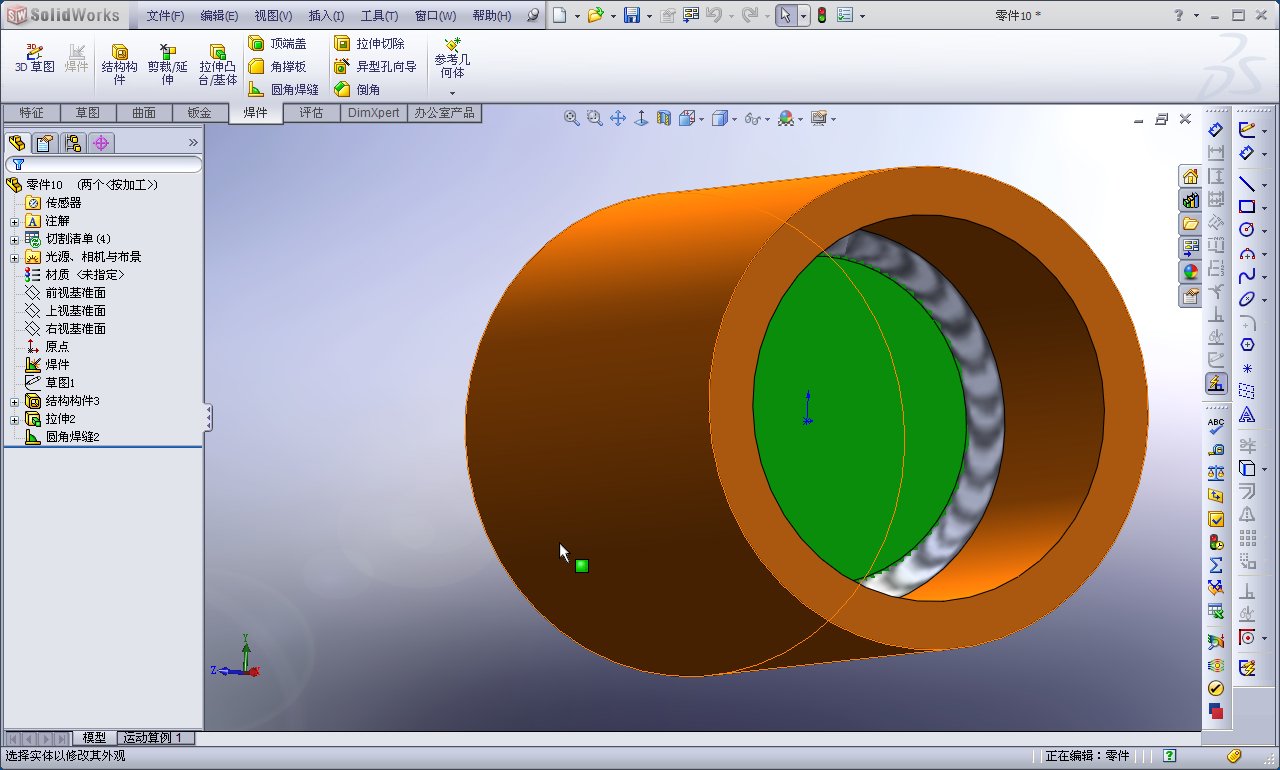This screenshot has height=770, width=1280.
Task: Open the 视图(V) menu
Action: point(273,16)
